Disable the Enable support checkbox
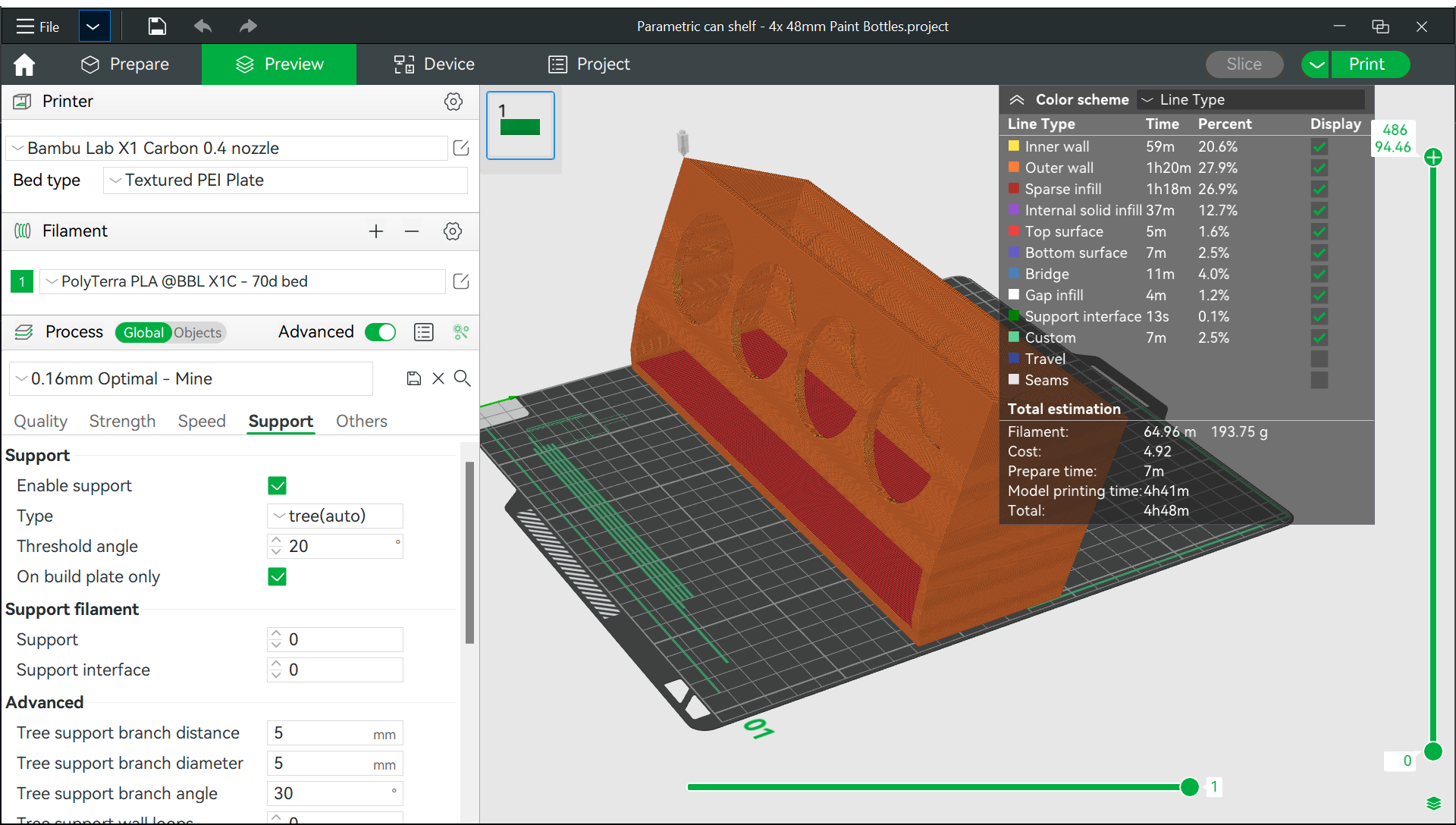Image resolution: width=1456 pixels, height=825 pixels. (277, 485)
